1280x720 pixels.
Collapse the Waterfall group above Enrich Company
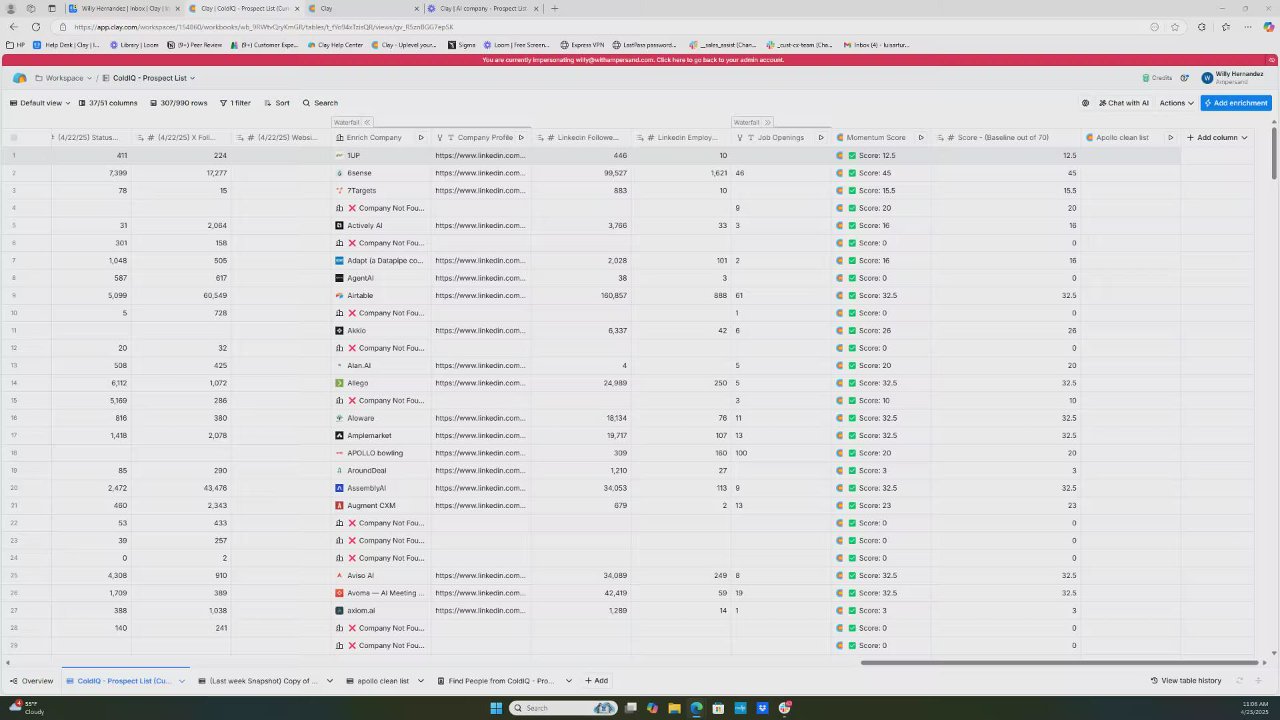pos(367,122)
